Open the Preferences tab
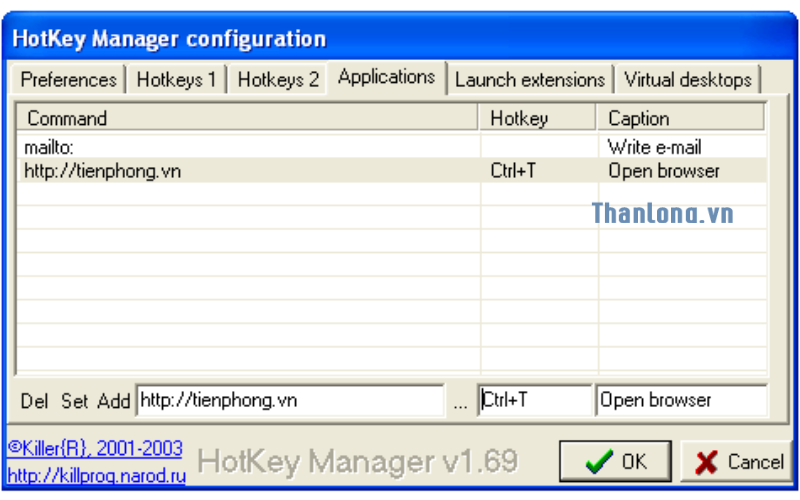Screen dimensions: 800x500 click(68, 80)
